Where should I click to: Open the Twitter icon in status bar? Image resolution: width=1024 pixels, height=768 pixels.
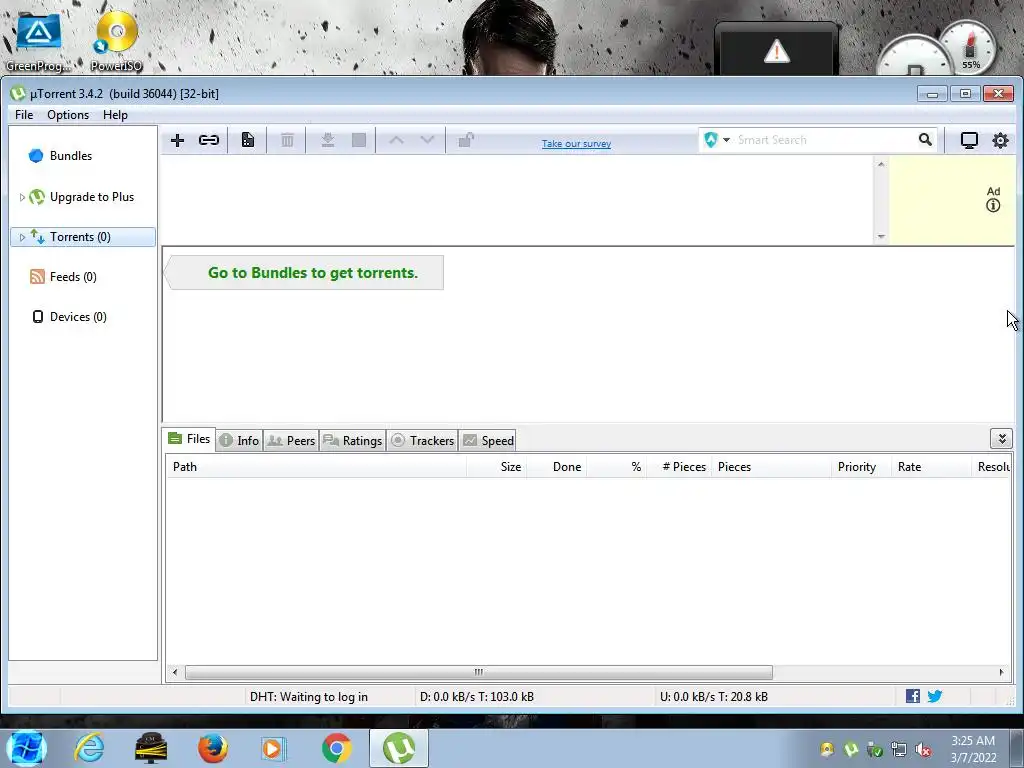click(935, 696)
